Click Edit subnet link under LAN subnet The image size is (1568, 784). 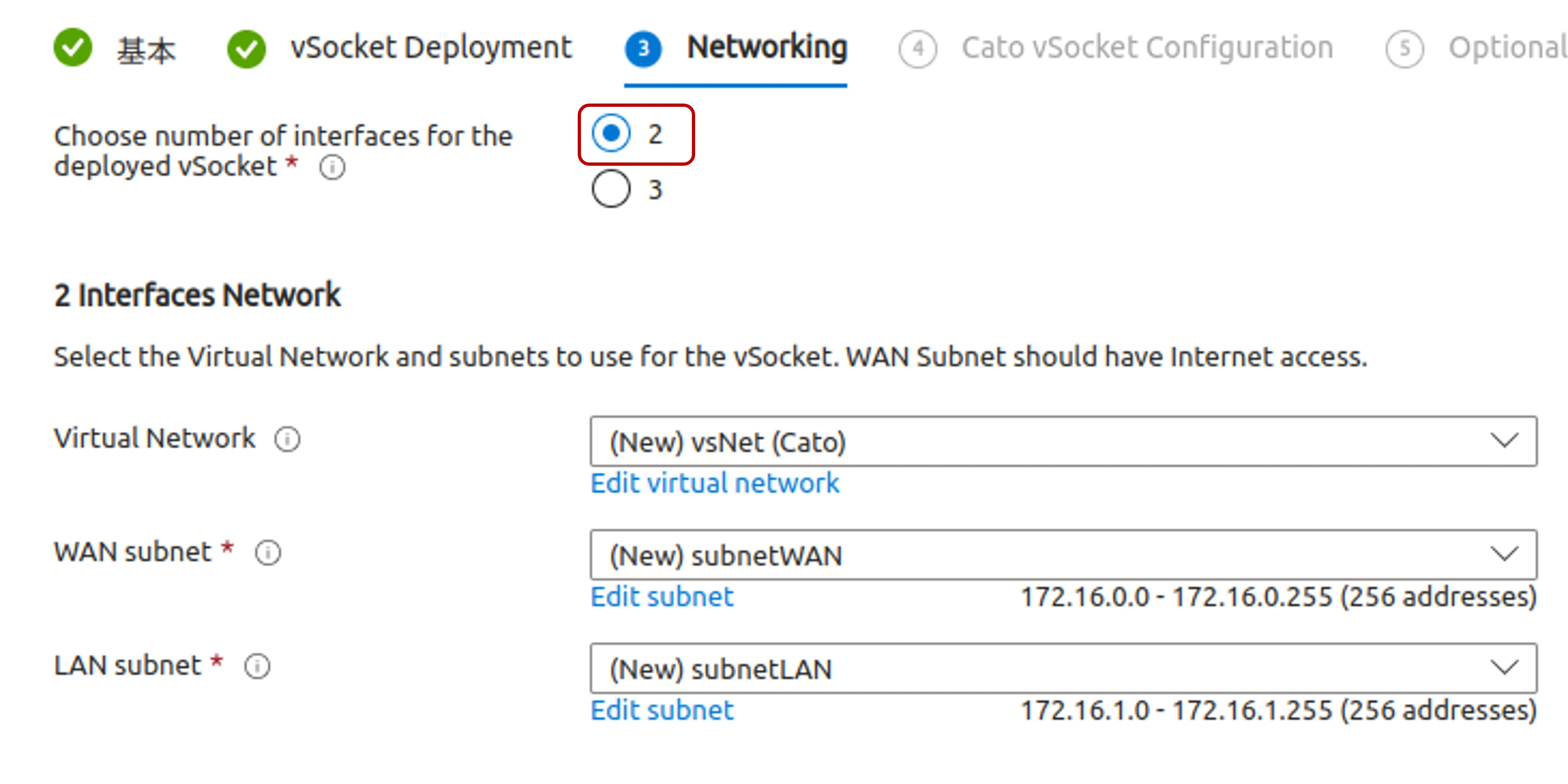tap(662, 710)
